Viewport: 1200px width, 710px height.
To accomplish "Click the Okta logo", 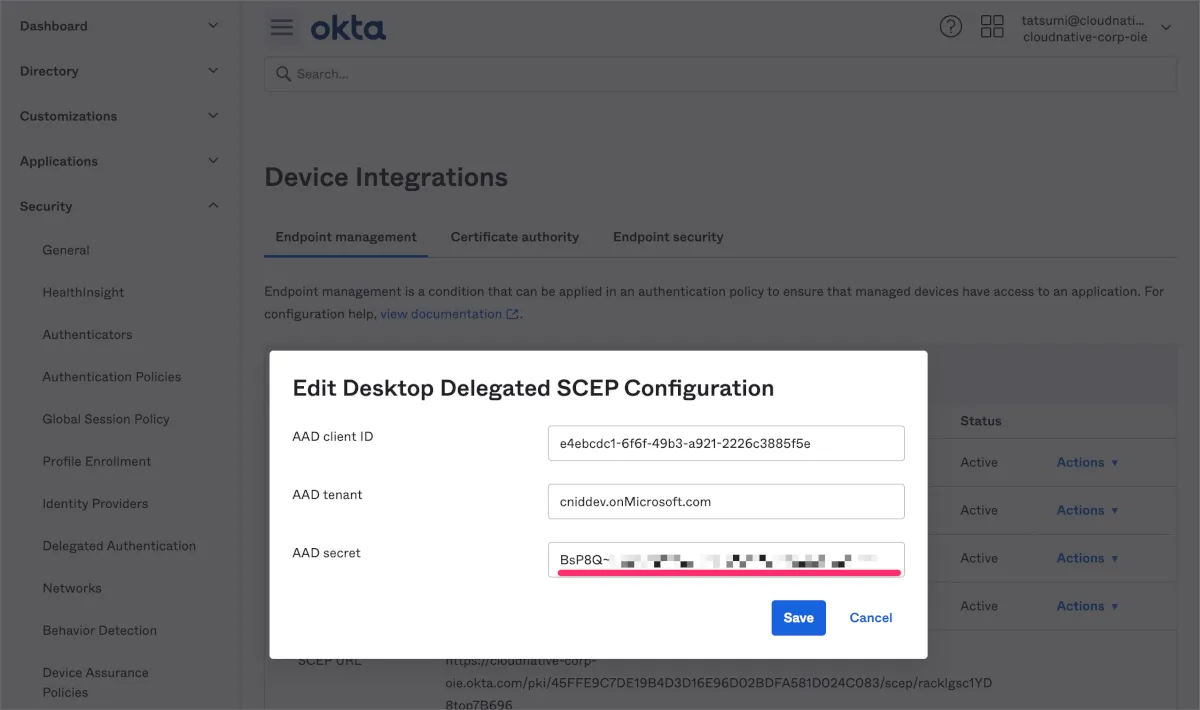I will coord(348,28).
